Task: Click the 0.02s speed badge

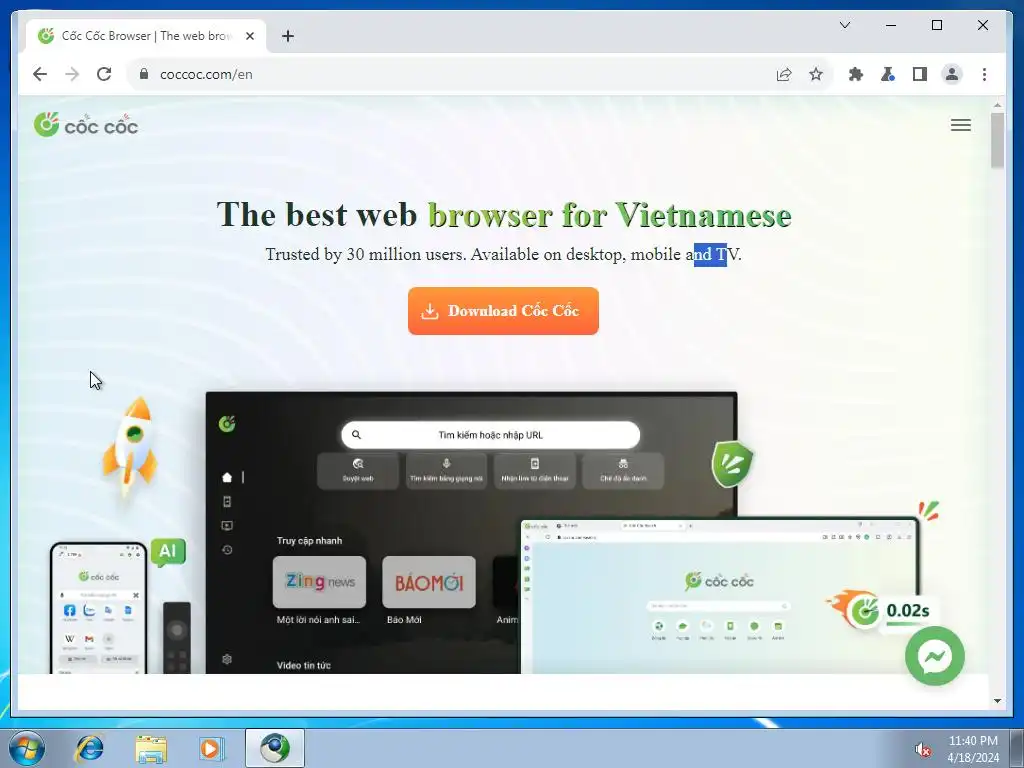Action: pyautogui.click(x=882, y=611)
